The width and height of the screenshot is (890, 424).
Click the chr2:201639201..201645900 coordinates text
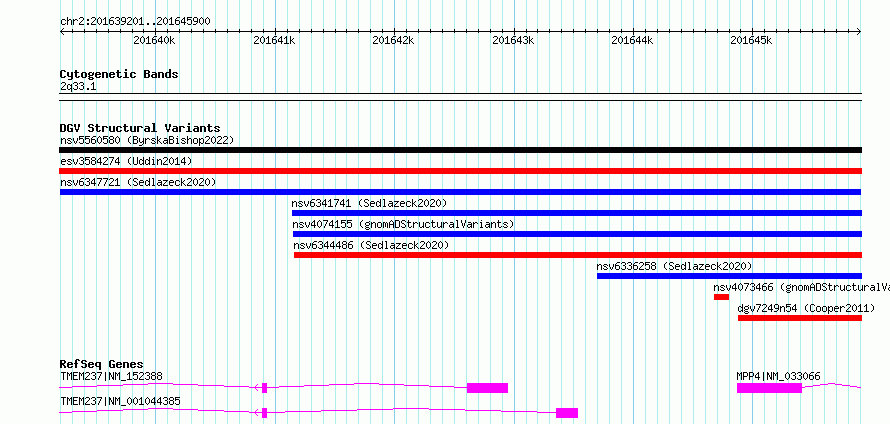(135, 22)
